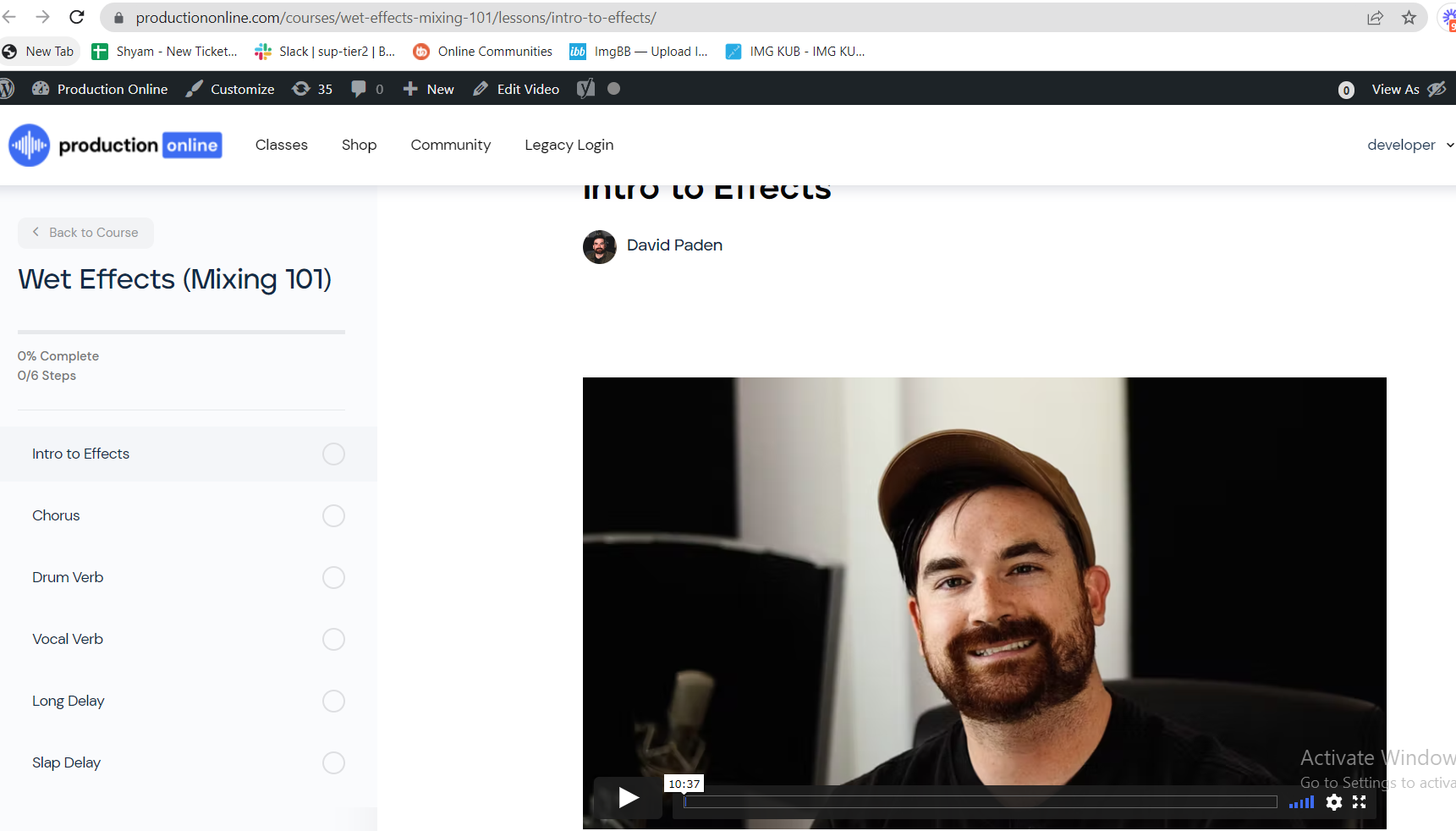
Task: Toggle the Drum Verb completion circle
Action: coord(333,578)
